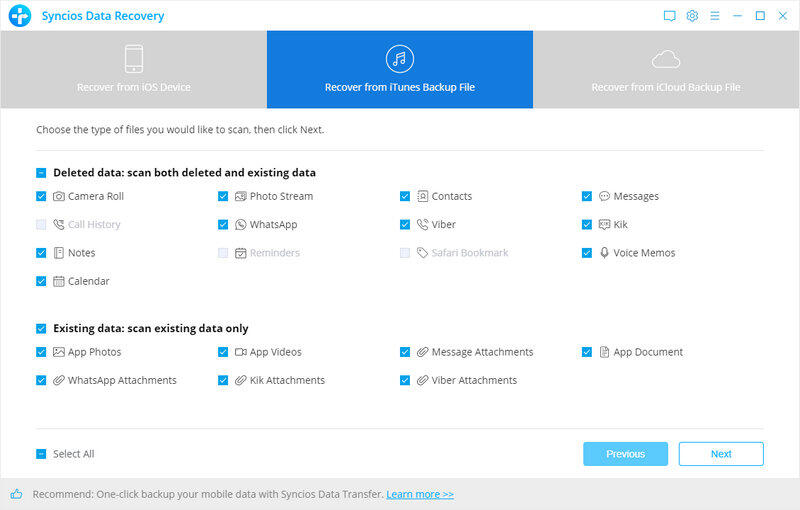The width and height of the screenshot is (800, 510).
Task: Uncheck the Contacts checkbox
Action: [x=405, y=197]
